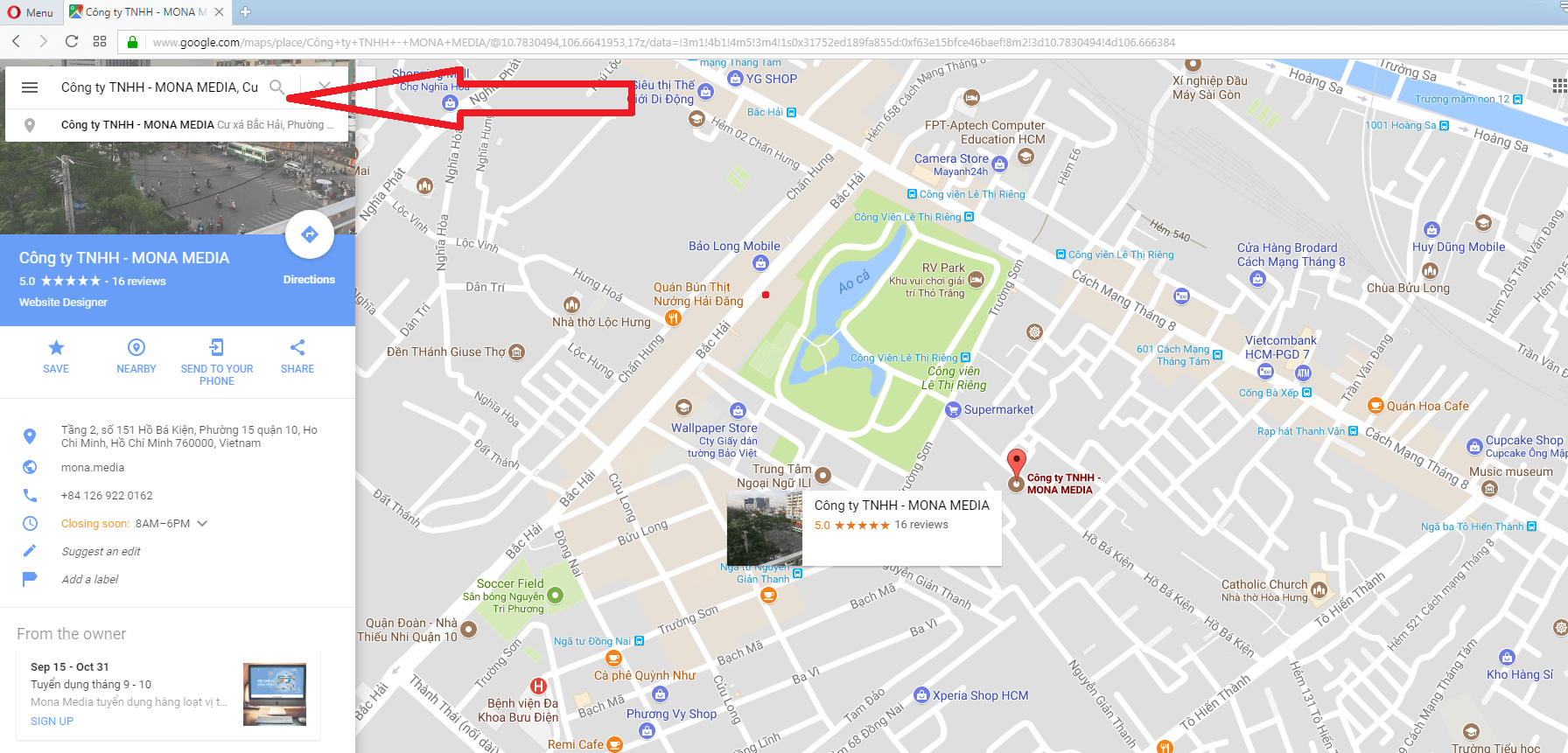Viewport: 1568px width, 753px height.
Task: Open the owner post computer thumbnail
Action: pyautogui.click(x=275, y=694)
